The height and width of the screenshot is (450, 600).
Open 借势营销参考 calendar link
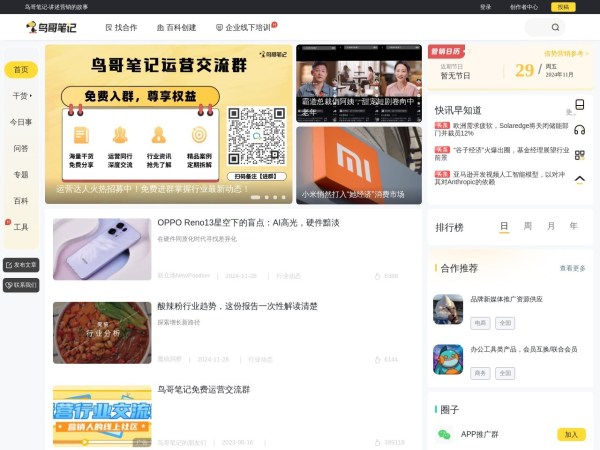point(565,54)
